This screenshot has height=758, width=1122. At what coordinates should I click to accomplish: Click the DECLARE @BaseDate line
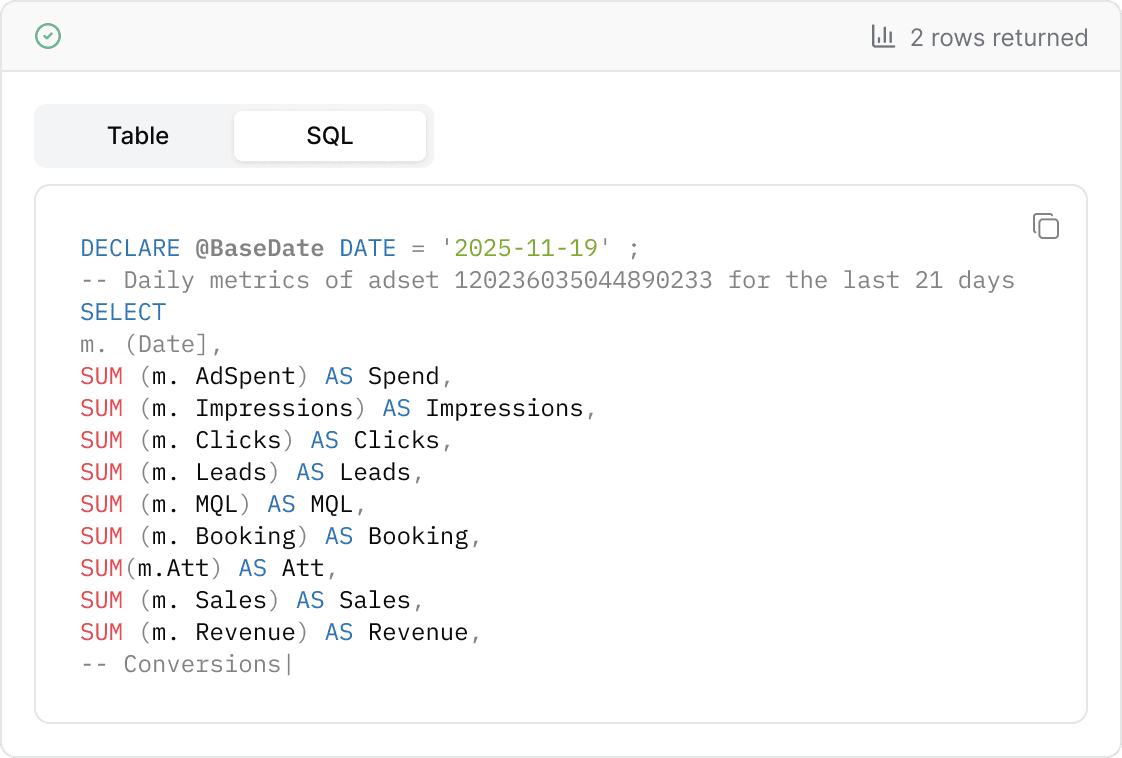250,248
